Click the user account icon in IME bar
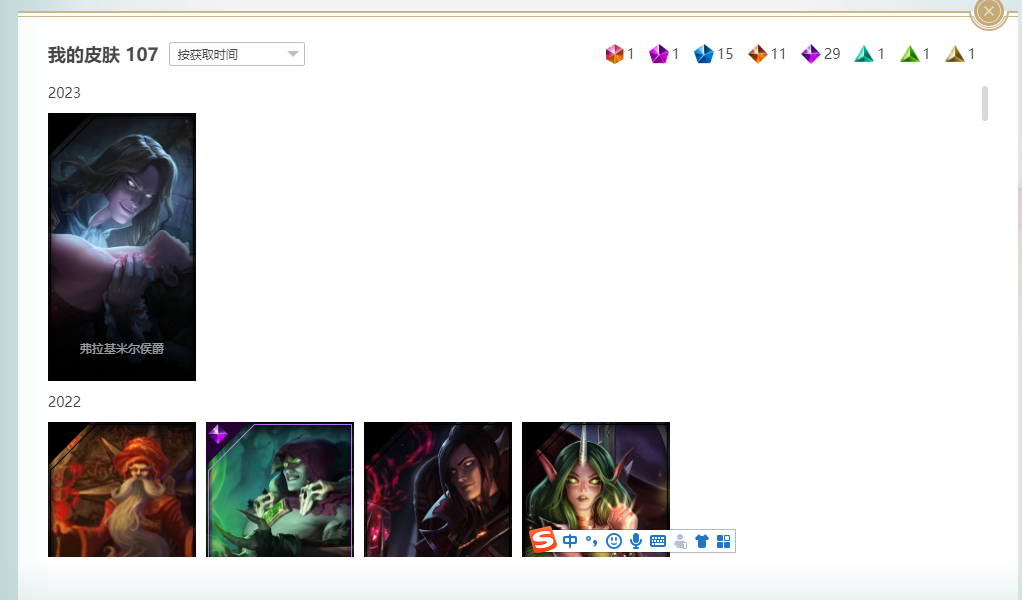 [x=680, y=541]
